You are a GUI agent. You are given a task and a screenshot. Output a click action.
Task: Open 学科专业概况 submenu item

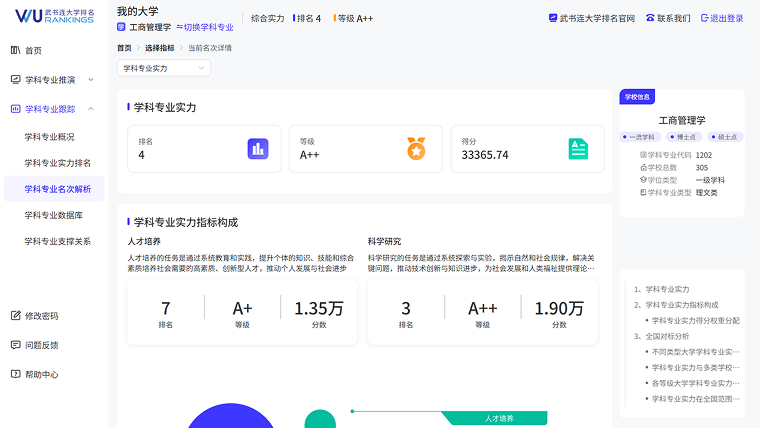click(49, 137)
